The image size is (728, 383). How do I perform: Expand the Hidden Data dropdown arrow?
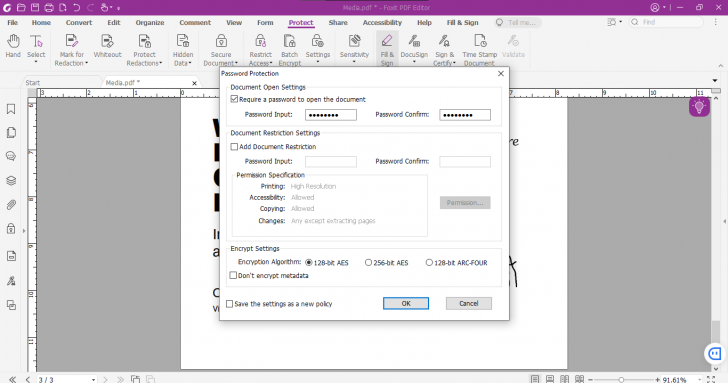tap(190, 64)
